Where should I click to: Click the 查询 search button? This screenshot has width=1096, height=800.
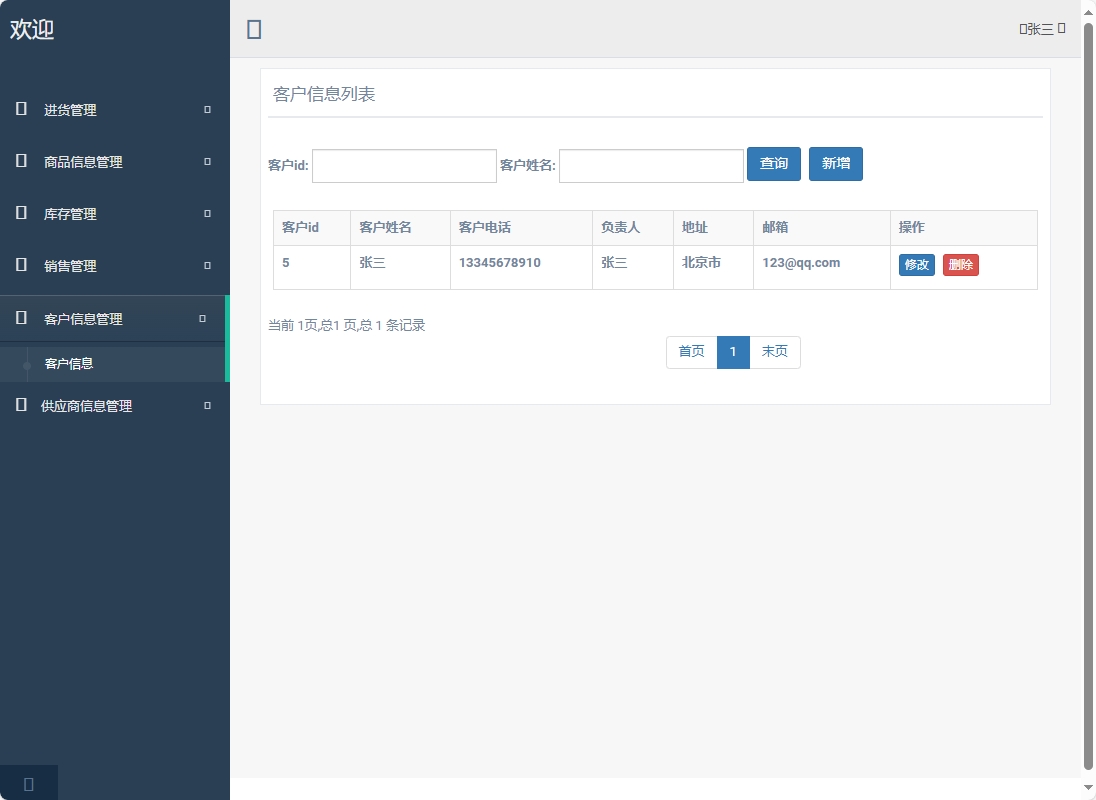click(774, 164)
